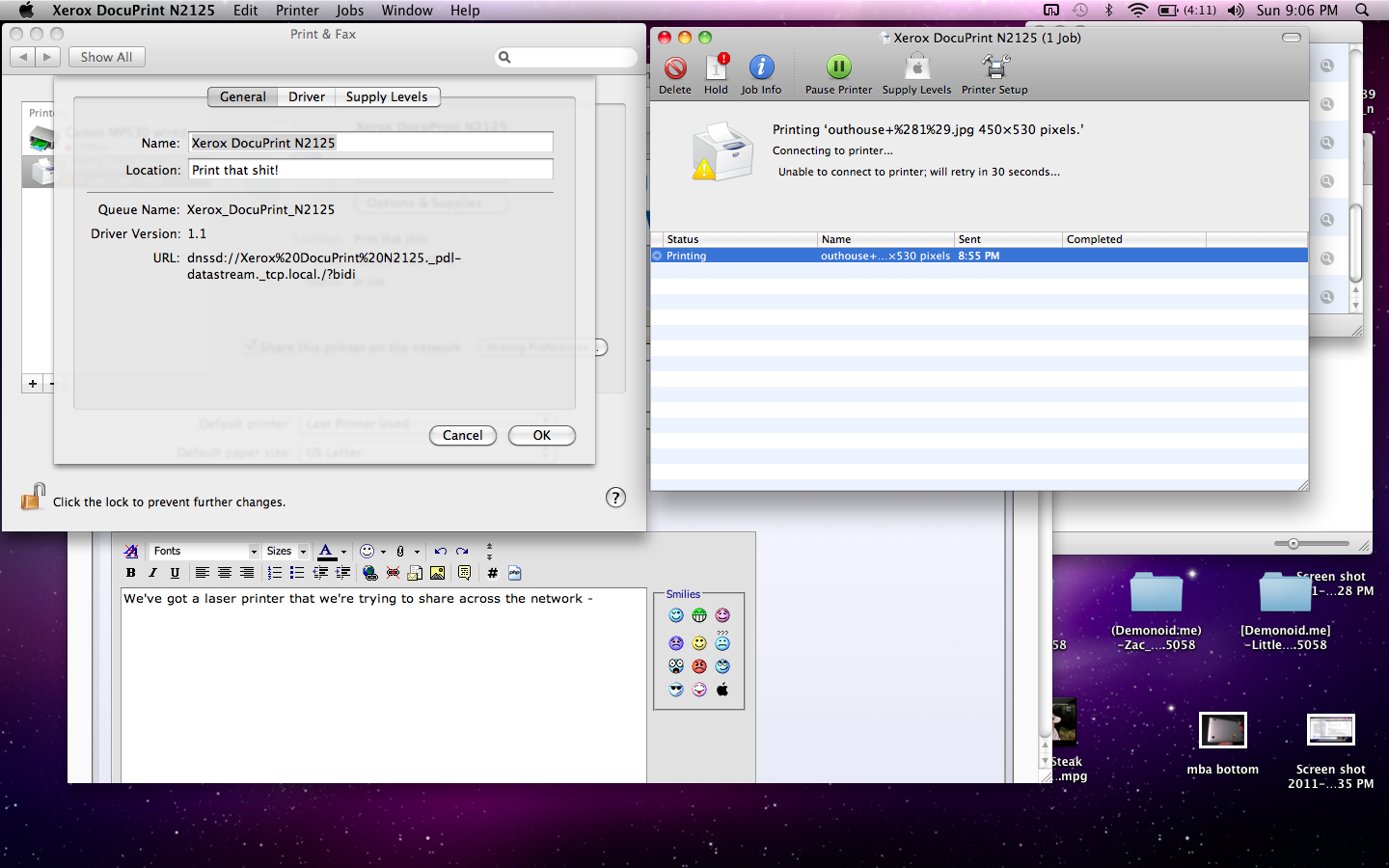Center align the editor text
1389x868 pixels.
click(224, 573)
